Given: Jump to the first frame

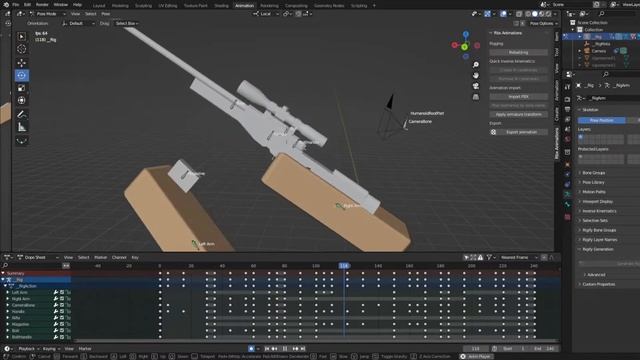Looking at the screenshot, I should pyautogui.click(x=267, y=349).
